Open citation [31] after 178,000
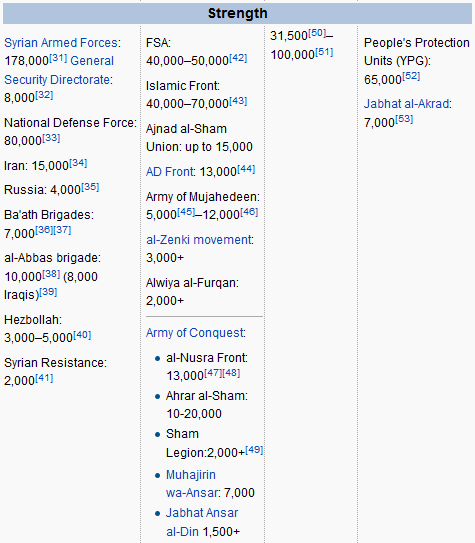The height and width of the screenshot is (543, 475). [x=58, y=57]
